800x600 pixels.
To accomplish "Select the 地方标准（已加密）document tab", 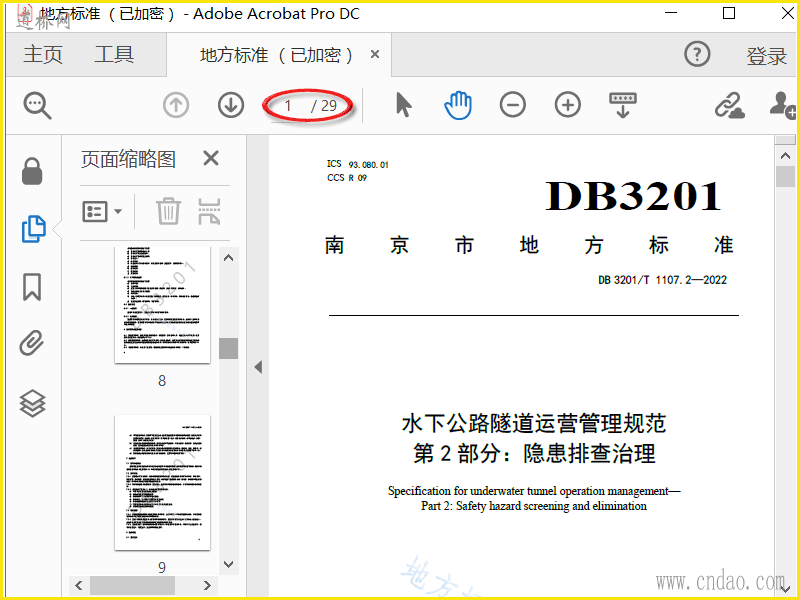I will coord(277,55).
